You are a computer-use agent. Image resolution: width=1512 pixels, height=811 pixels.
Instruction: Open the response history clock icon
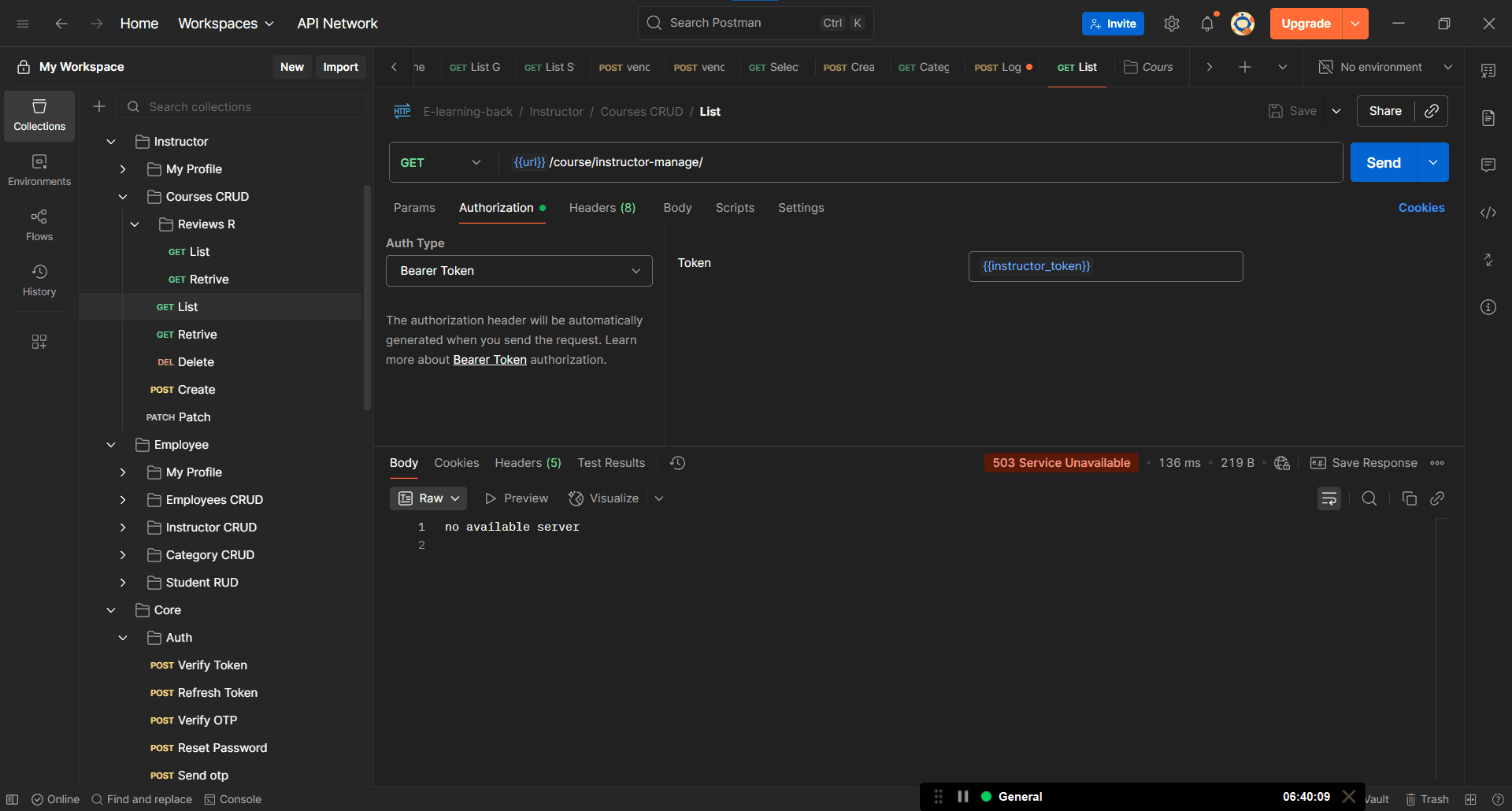tap(677, 463)
